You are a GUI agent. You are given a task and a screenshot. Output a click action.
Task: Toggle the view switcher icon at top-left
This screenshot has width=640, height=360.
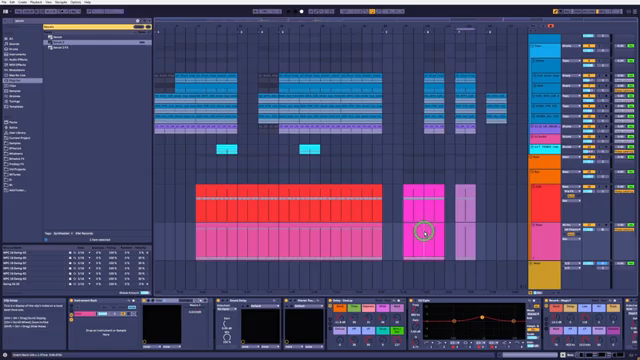click(6, 11)
